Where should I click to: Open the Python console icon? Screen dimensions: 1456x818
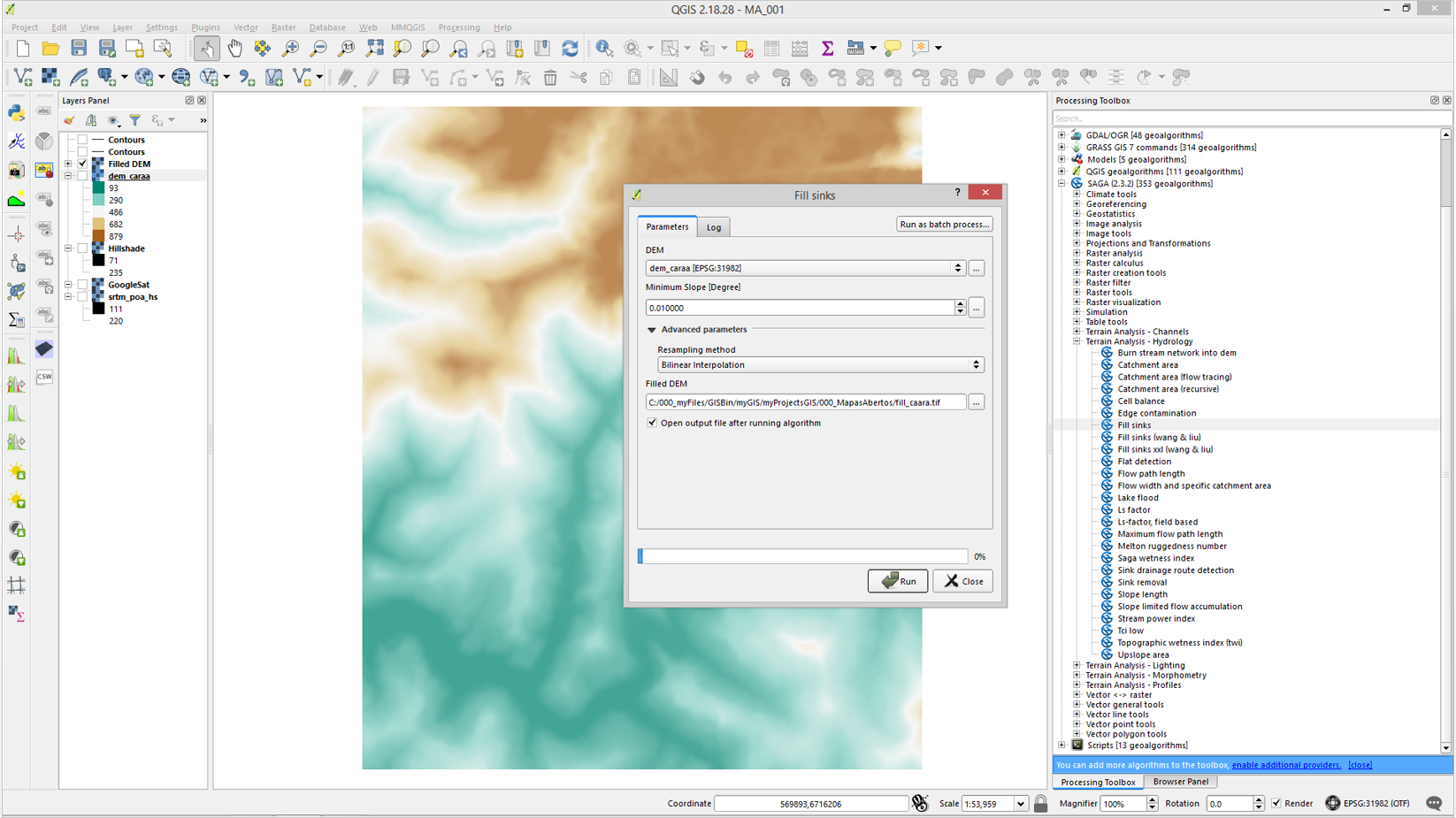pos(16,112)
